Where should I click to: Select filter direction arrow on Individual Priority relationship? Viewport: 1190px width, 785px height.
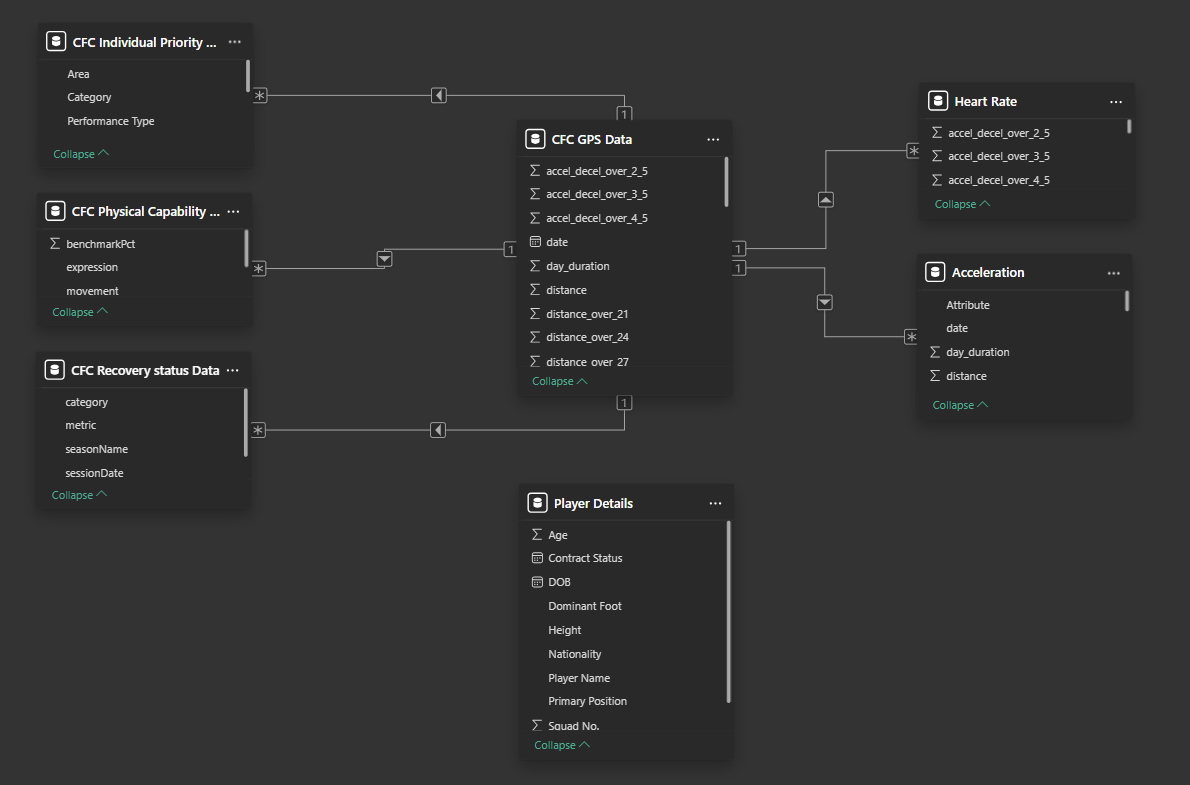point(439,95)
